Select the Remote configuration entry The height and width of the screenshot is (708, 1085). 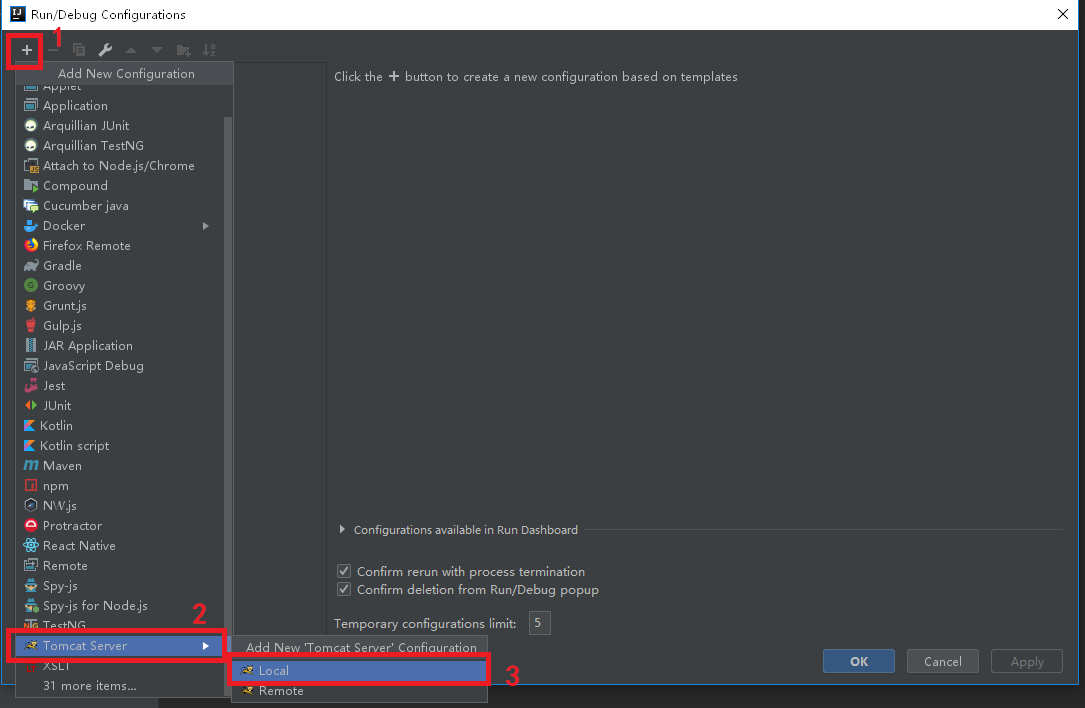(120, 565)
